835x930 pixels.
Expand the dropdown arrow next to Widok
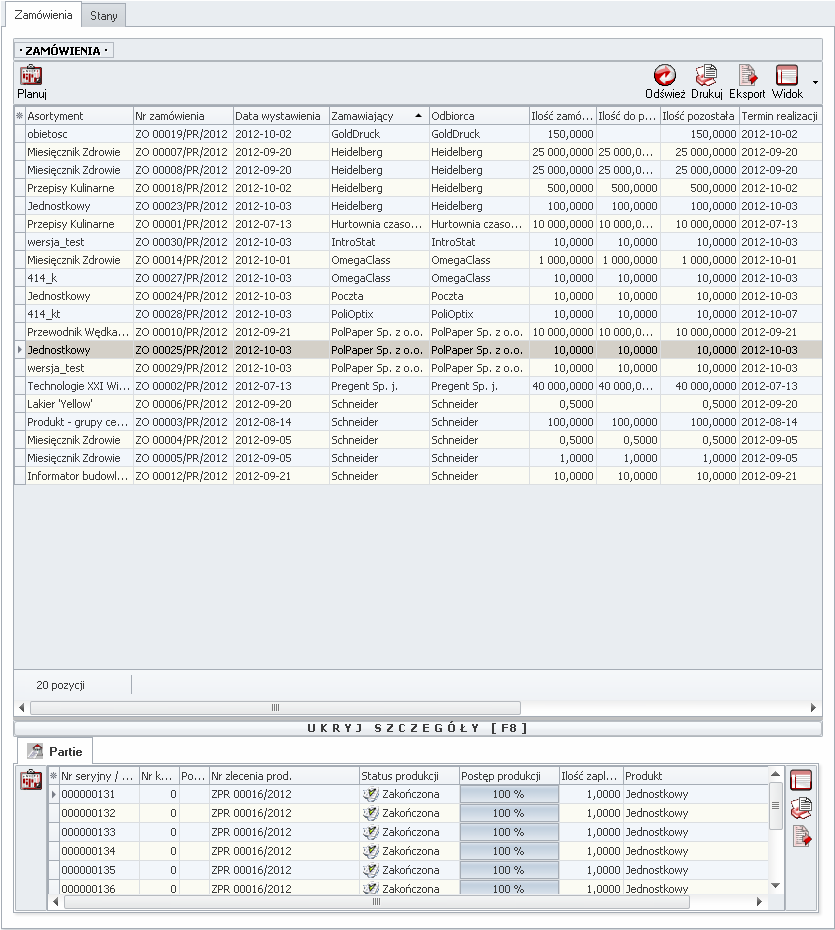point(815,82)
